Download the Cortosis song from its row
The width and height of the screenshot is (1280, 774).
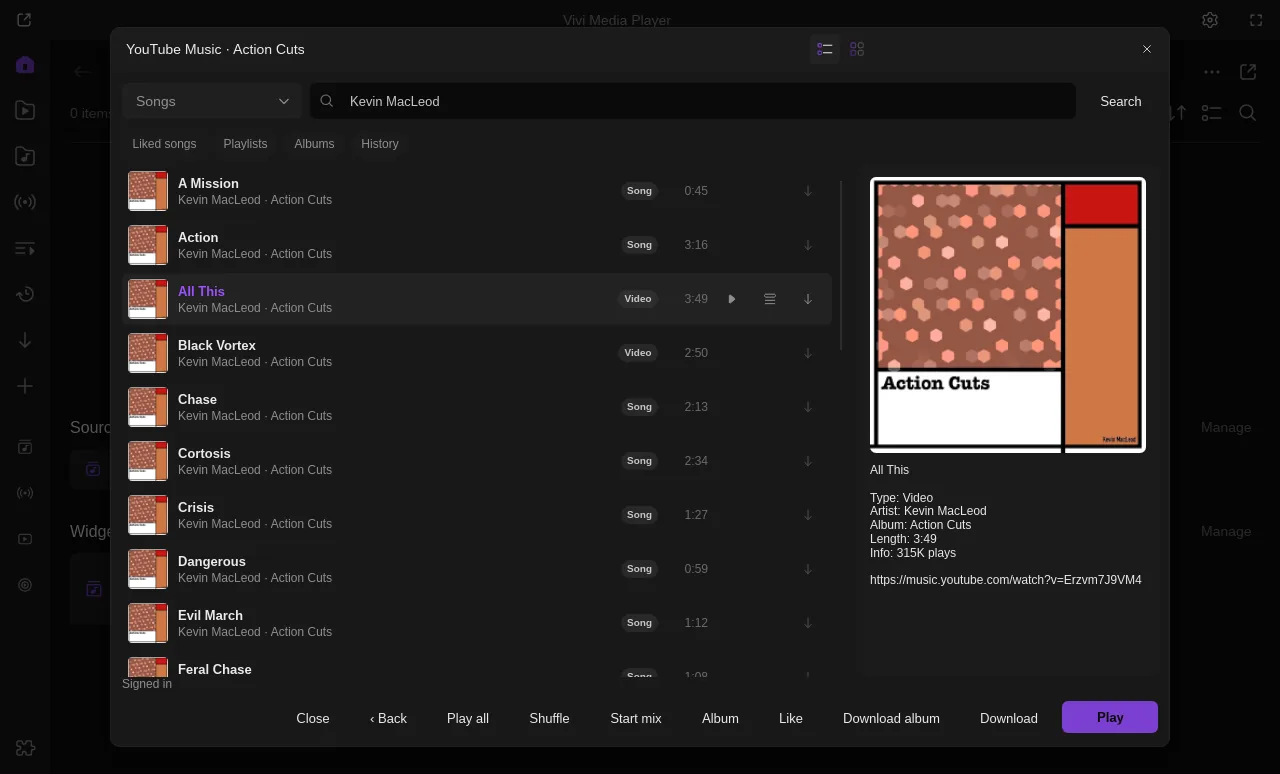tap(808, 461)
